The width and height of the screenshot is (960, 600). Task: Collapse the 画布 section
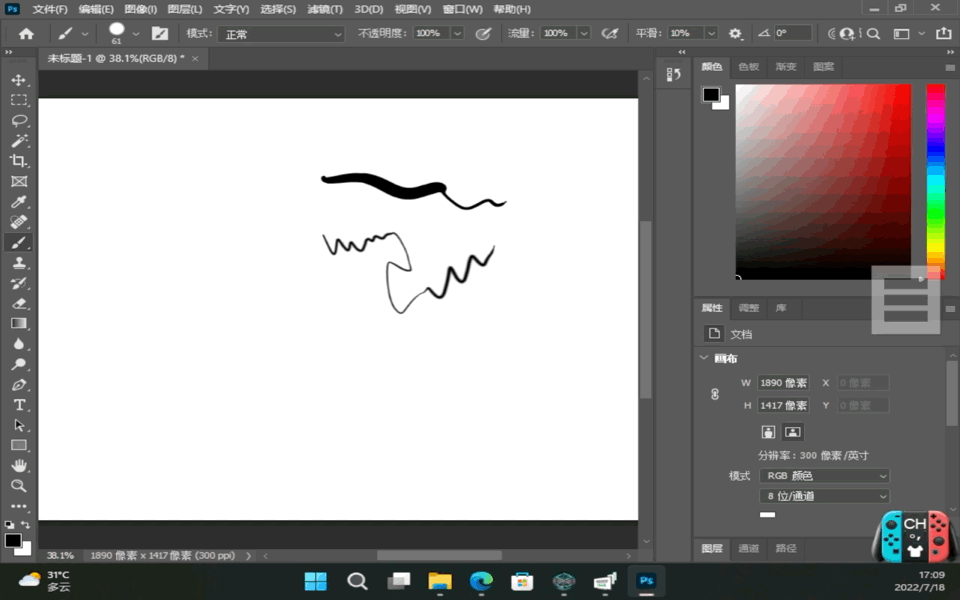pyautogui.click(x=704, y=358)
